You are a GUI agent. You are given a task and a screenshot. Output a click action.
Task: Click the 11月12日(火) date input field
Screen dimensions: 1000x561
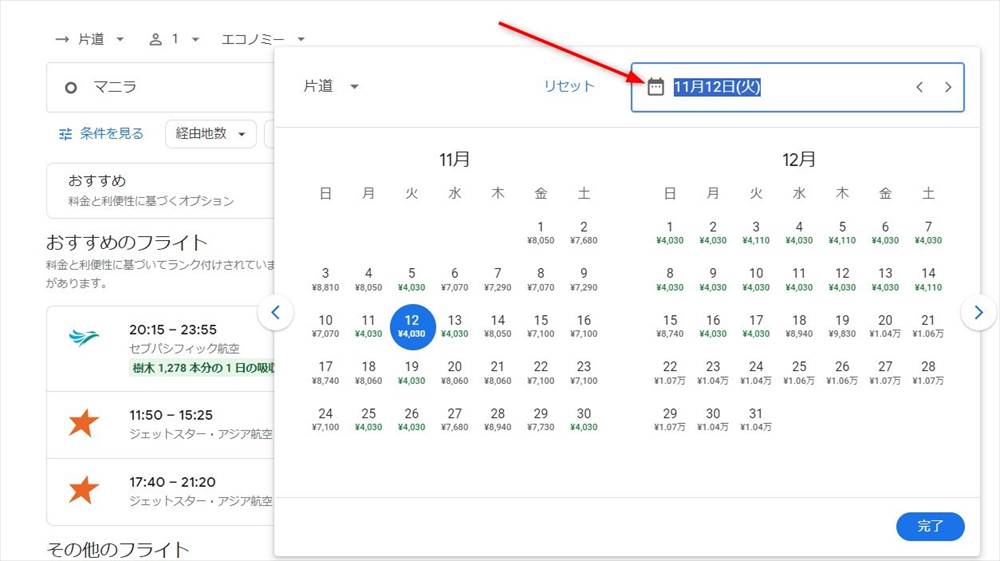[x=780, y=87]
